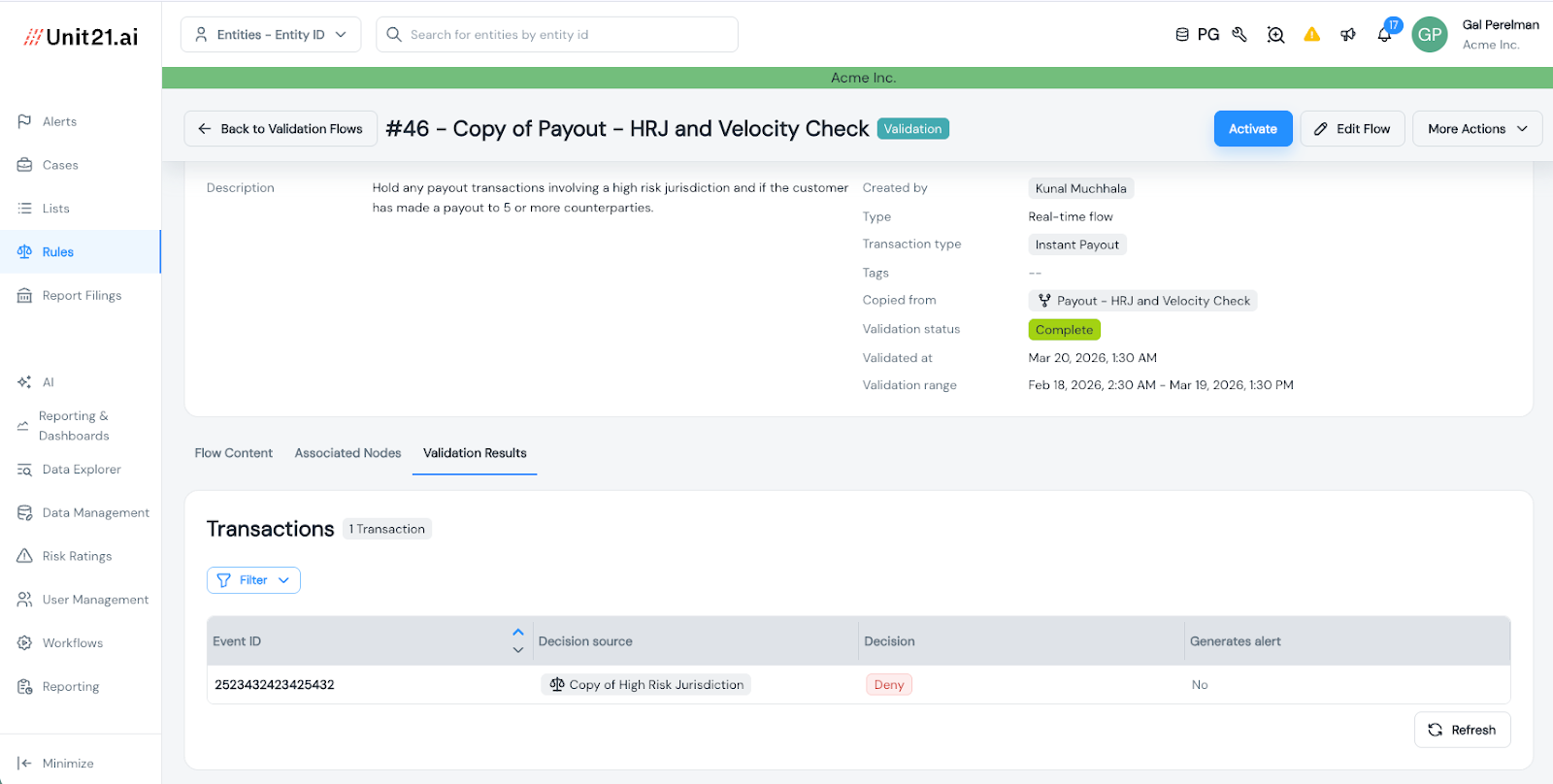Open Workflows gear icon

tap(24, 643)
